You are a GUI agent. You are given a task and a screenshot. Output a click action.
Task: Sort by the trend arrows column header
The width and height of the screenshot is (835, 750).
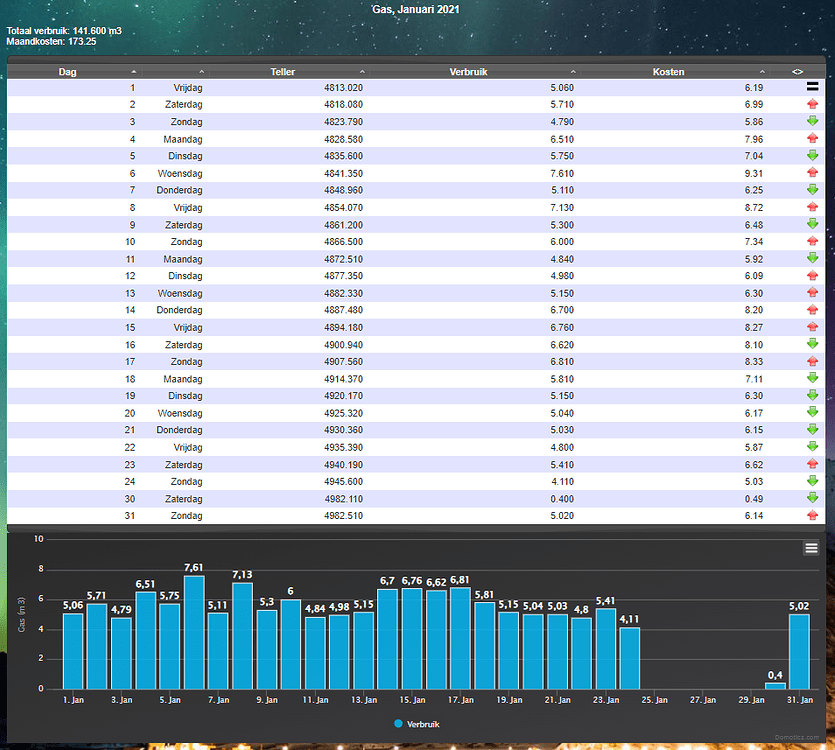tap(797, 71)
